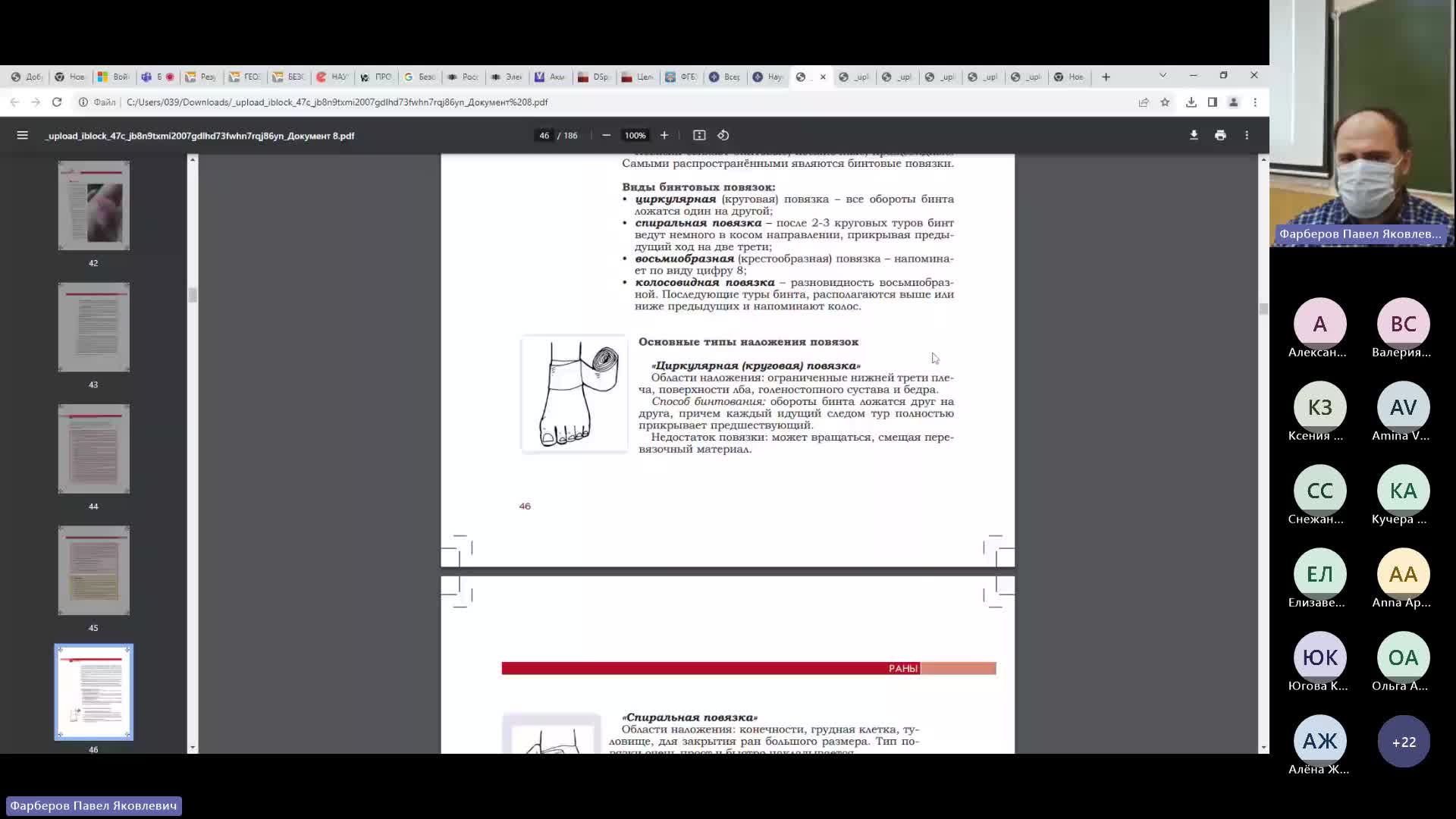Edit the page number field 46

(544, 135)
